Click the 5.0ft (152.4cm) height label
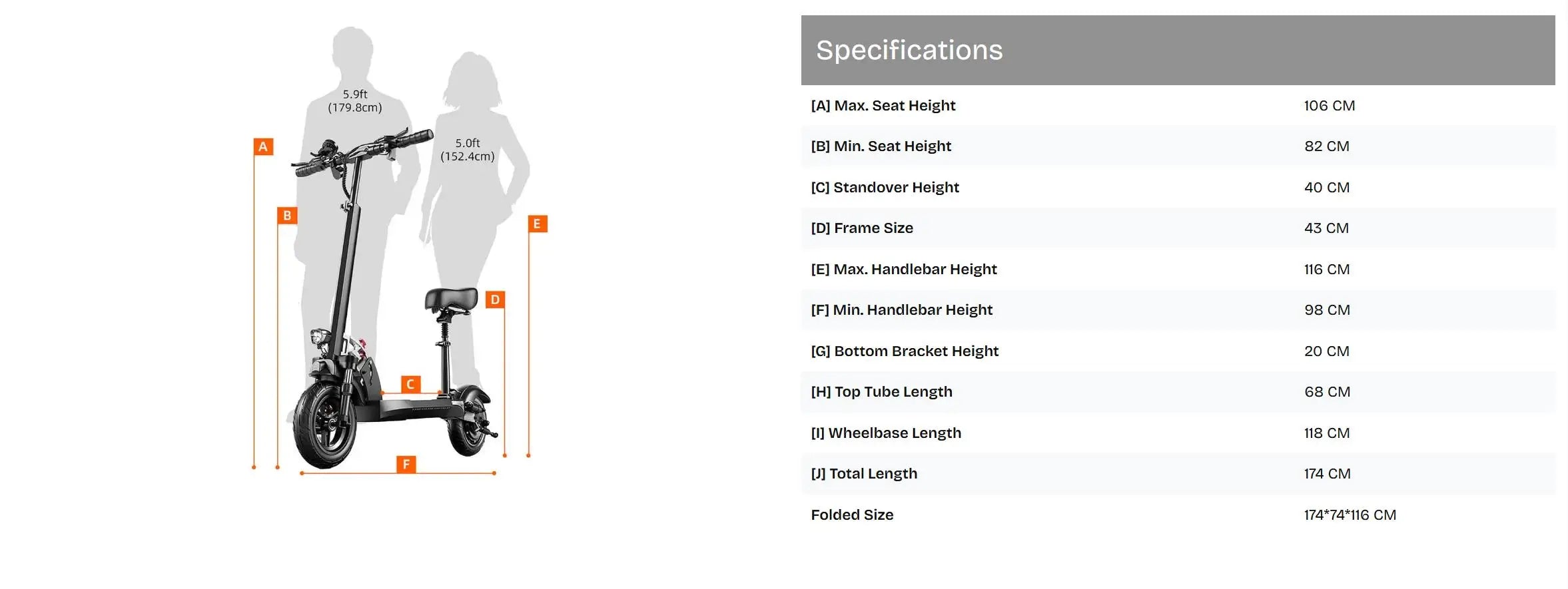 click(x=468, y=150)
